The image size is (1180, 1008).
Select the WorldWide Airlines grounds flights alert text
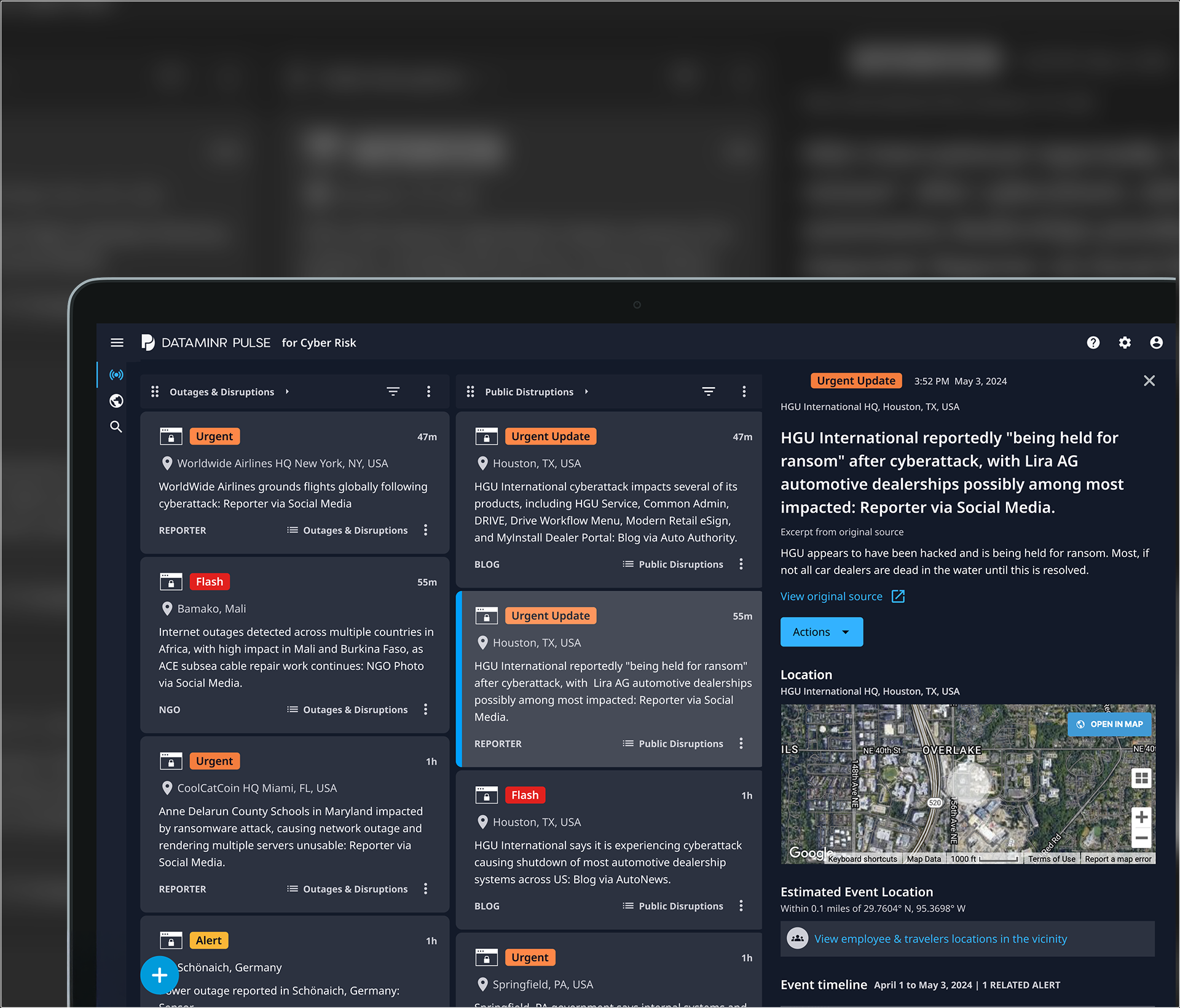pos(293,495)
